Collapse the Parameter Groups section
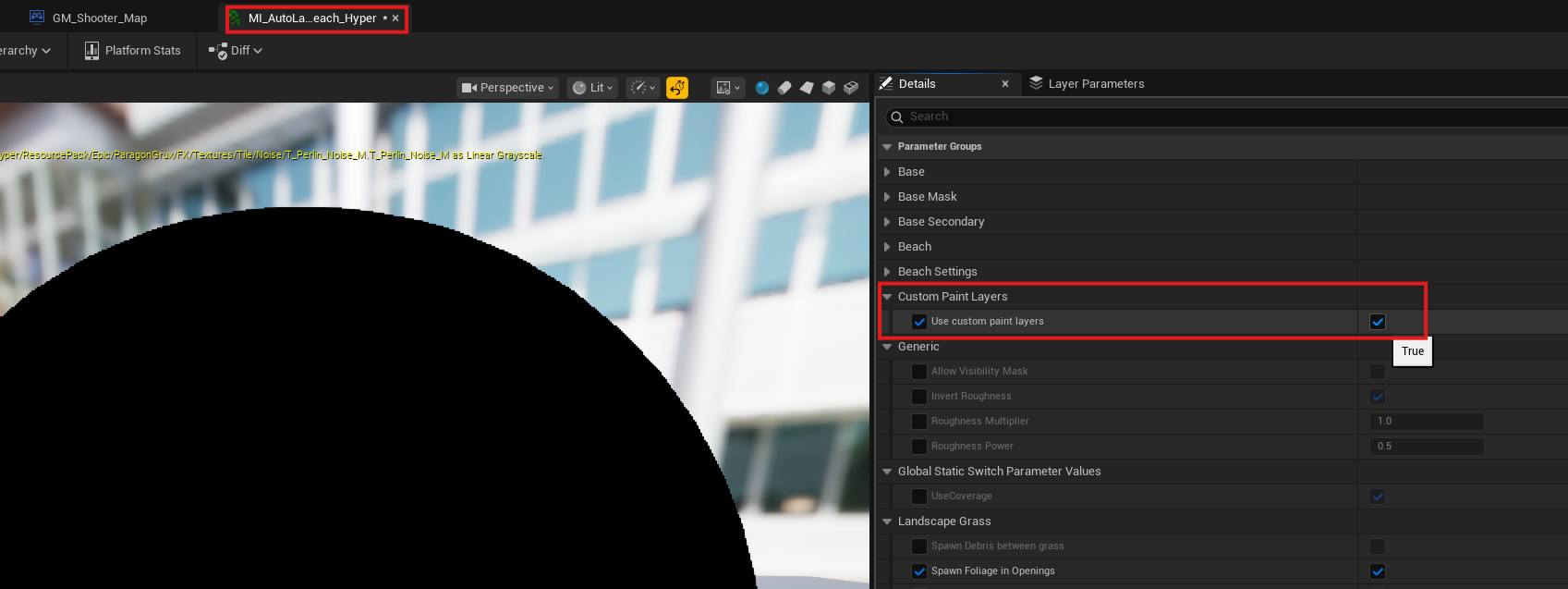The image size is (1568, 589). [887, 147]
